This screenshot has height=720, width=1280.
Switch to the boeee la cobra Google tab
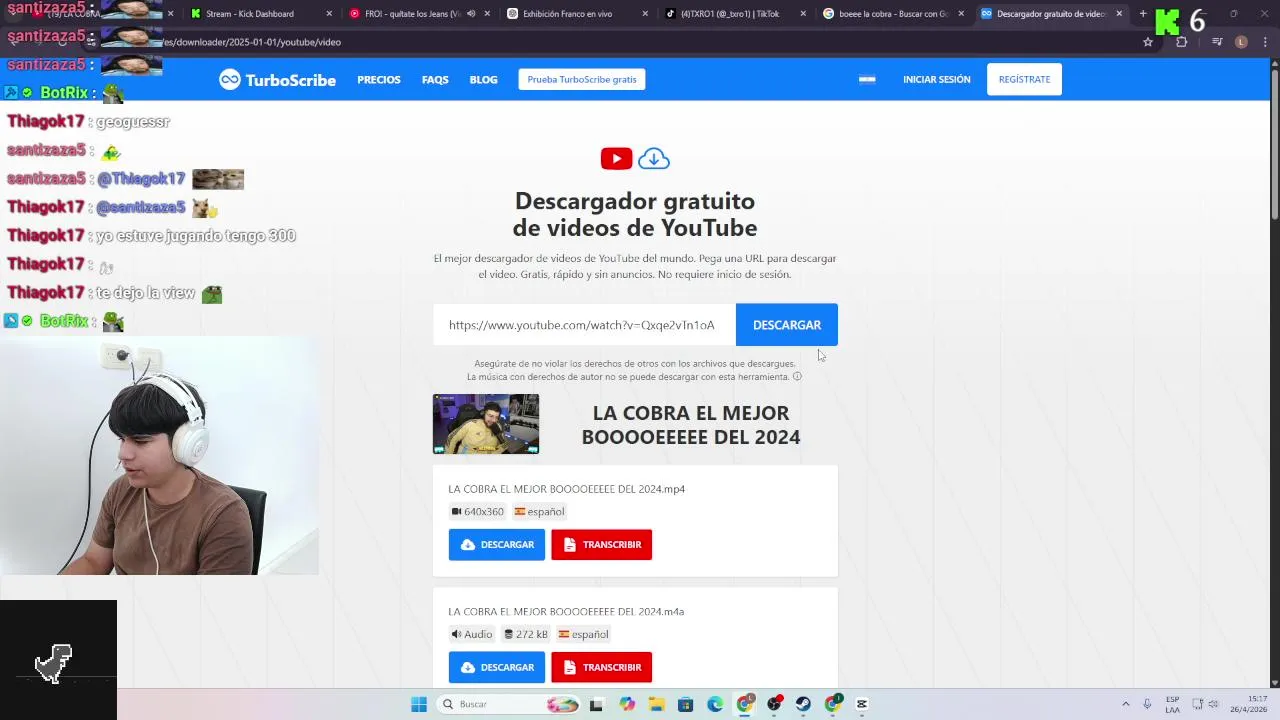tap(893, 14)
